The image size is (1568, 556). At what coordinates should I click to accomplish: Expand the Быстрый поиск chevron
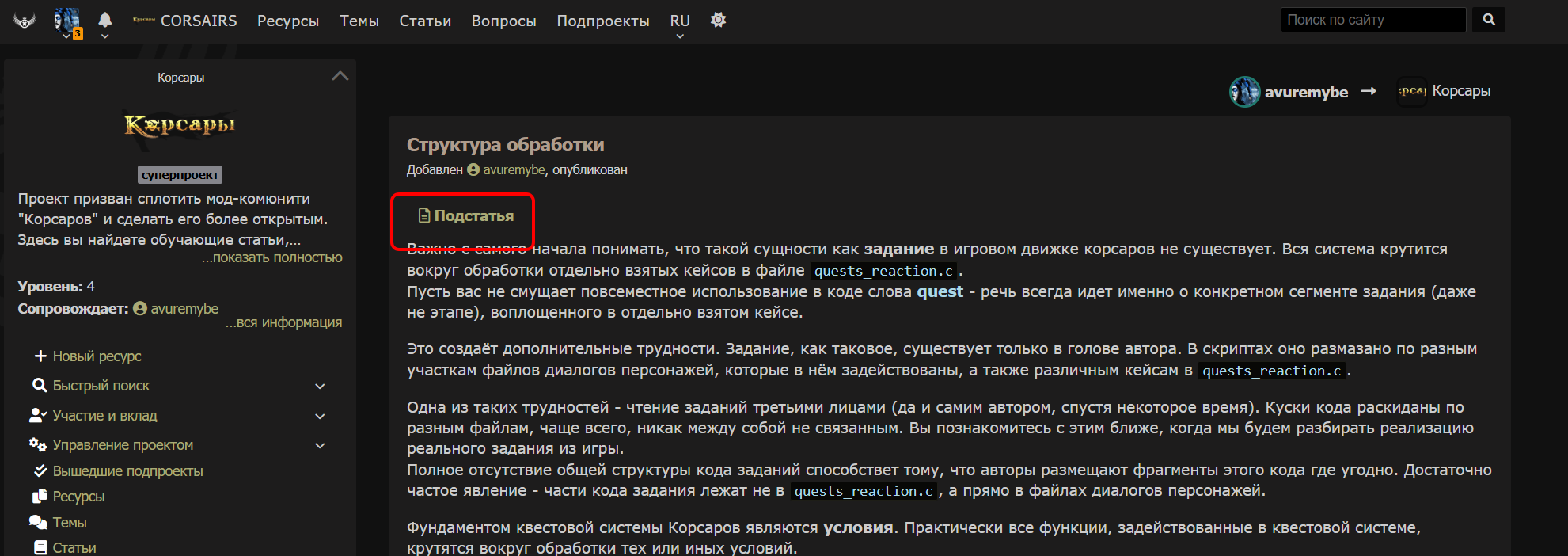click(320, 387)
